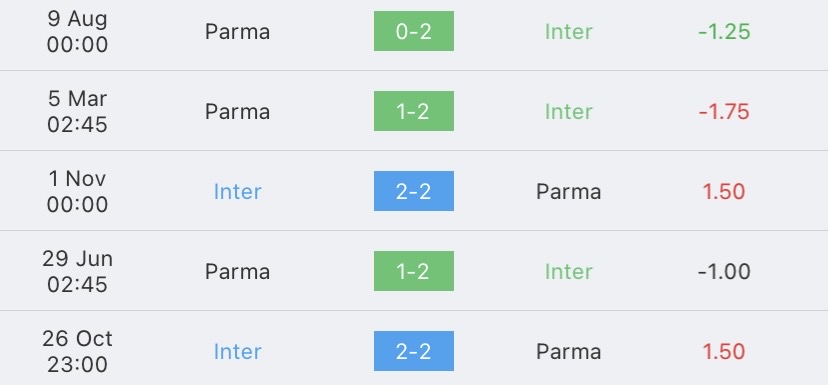Click the 1.50 handicap in 1 Nov row
The width and height of the screenshot is (828, 385).
(x=724, y=192)
